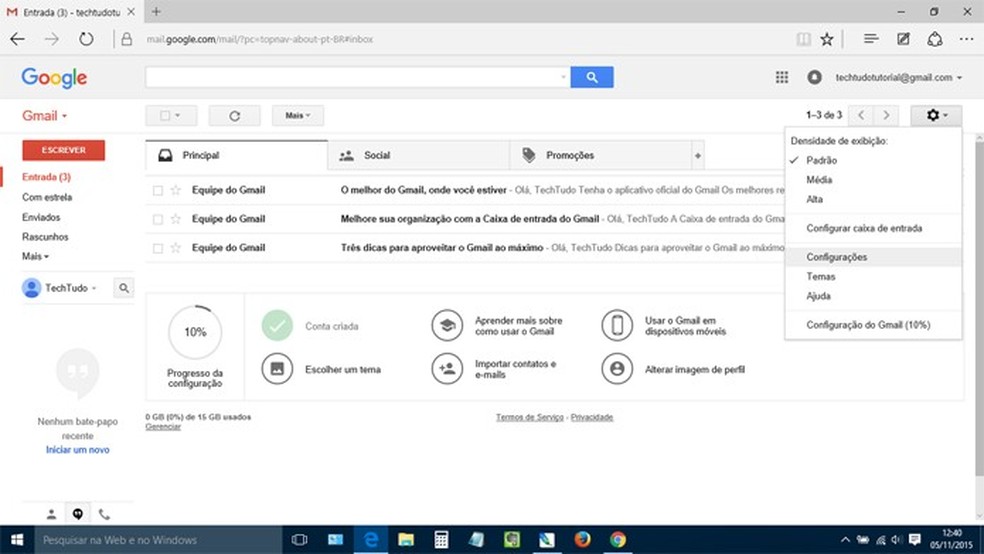
Task: Click the Make a Web Note icon
Action: point(903,39)
